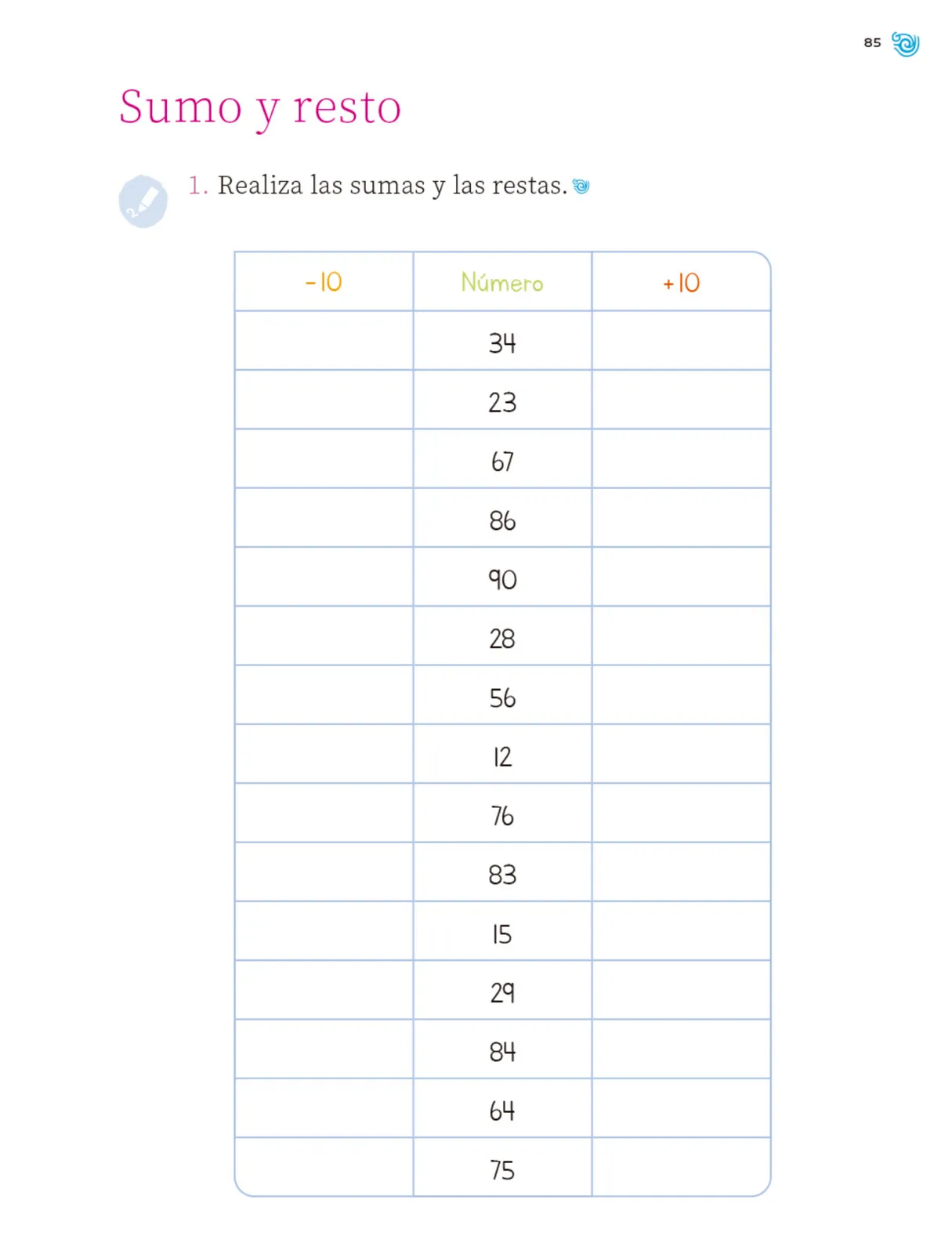Click the blue spiral icon beside page number 85
Image resolution: width=952 pixels, height=1254 pixels.
click(x=905, y=44)
